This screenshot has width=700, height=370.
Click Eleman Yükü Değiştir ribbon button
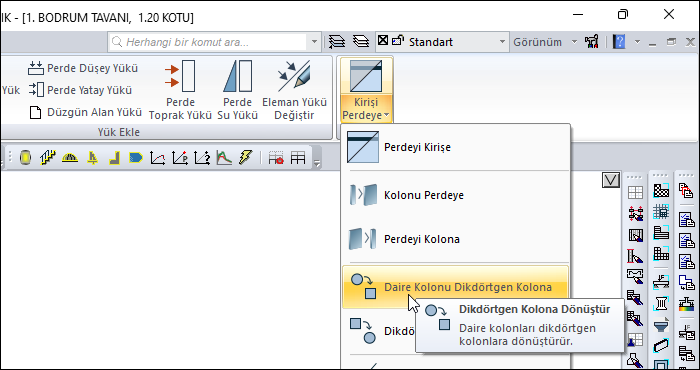click(294, 90)
